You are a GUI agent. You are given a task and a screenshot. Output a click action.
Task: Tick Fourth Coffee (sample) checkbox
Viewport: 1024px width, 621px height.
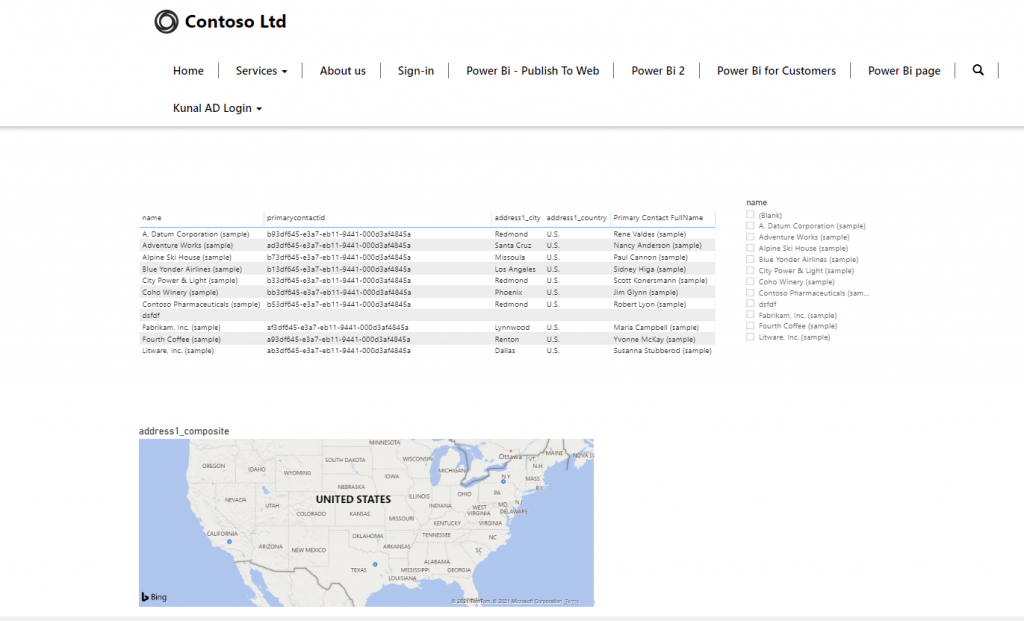coord(750,325)
